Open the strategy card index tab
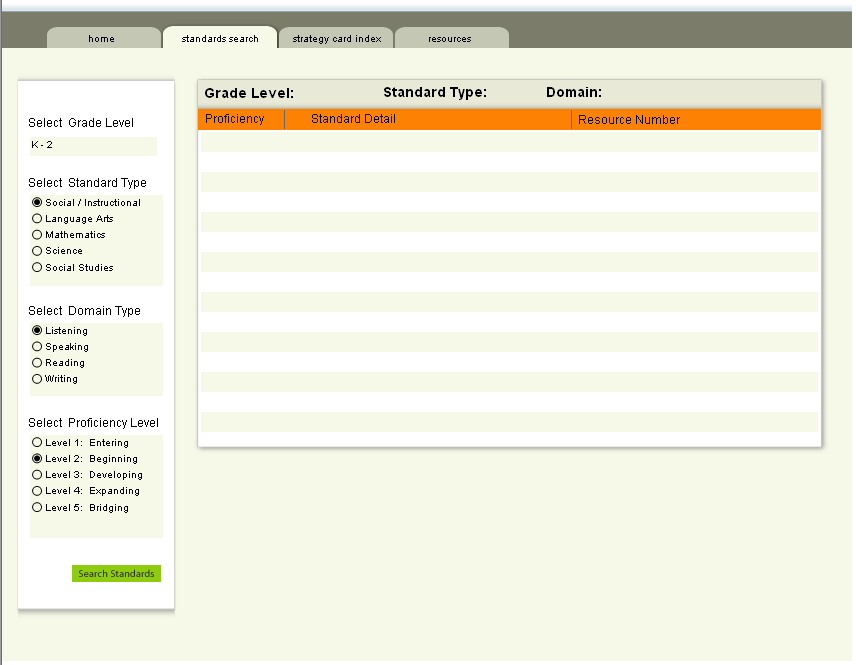Viewport: 856px width, 665px height. 336,39
